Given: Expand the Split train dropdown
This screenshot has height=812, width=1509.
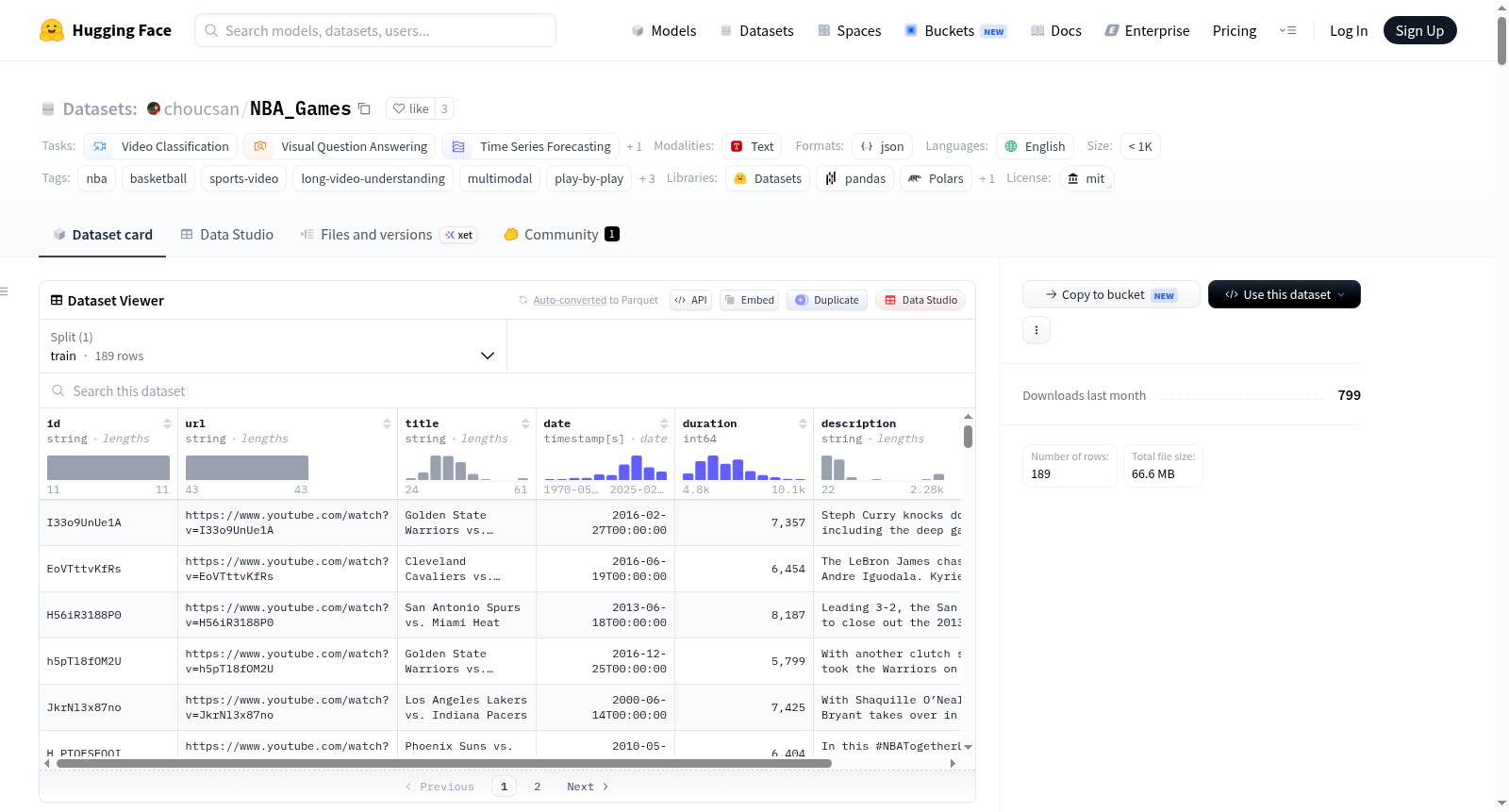Looking at the screenshot, I should click(273, 346).
